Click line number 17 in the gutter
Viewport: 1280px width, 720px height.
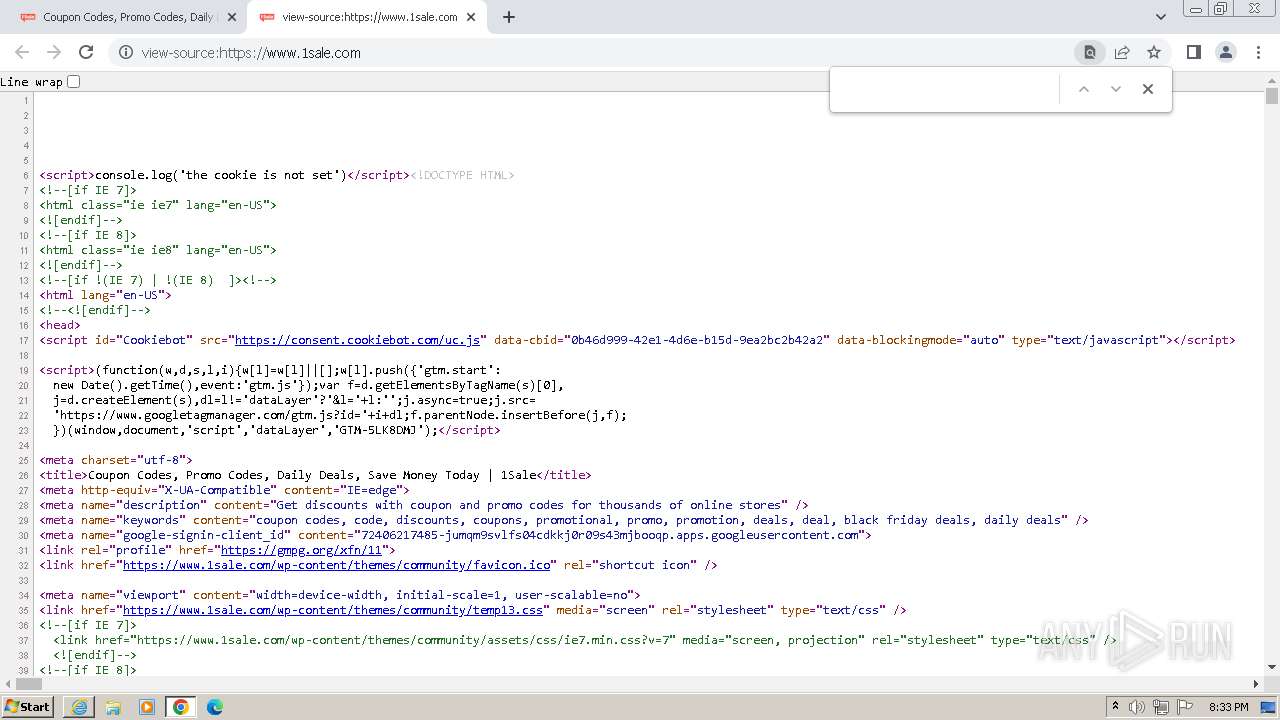[x=26, y=340]
